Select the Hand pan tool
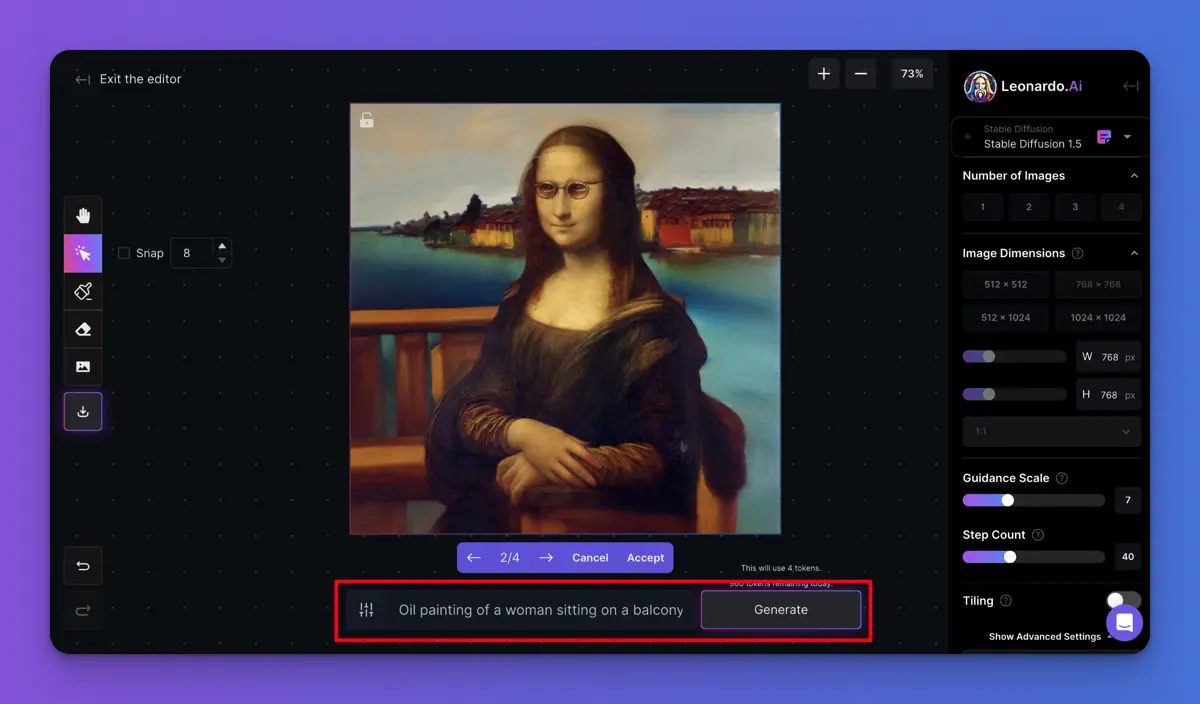Screen dimensions: 1200x704 click(83, 216)
